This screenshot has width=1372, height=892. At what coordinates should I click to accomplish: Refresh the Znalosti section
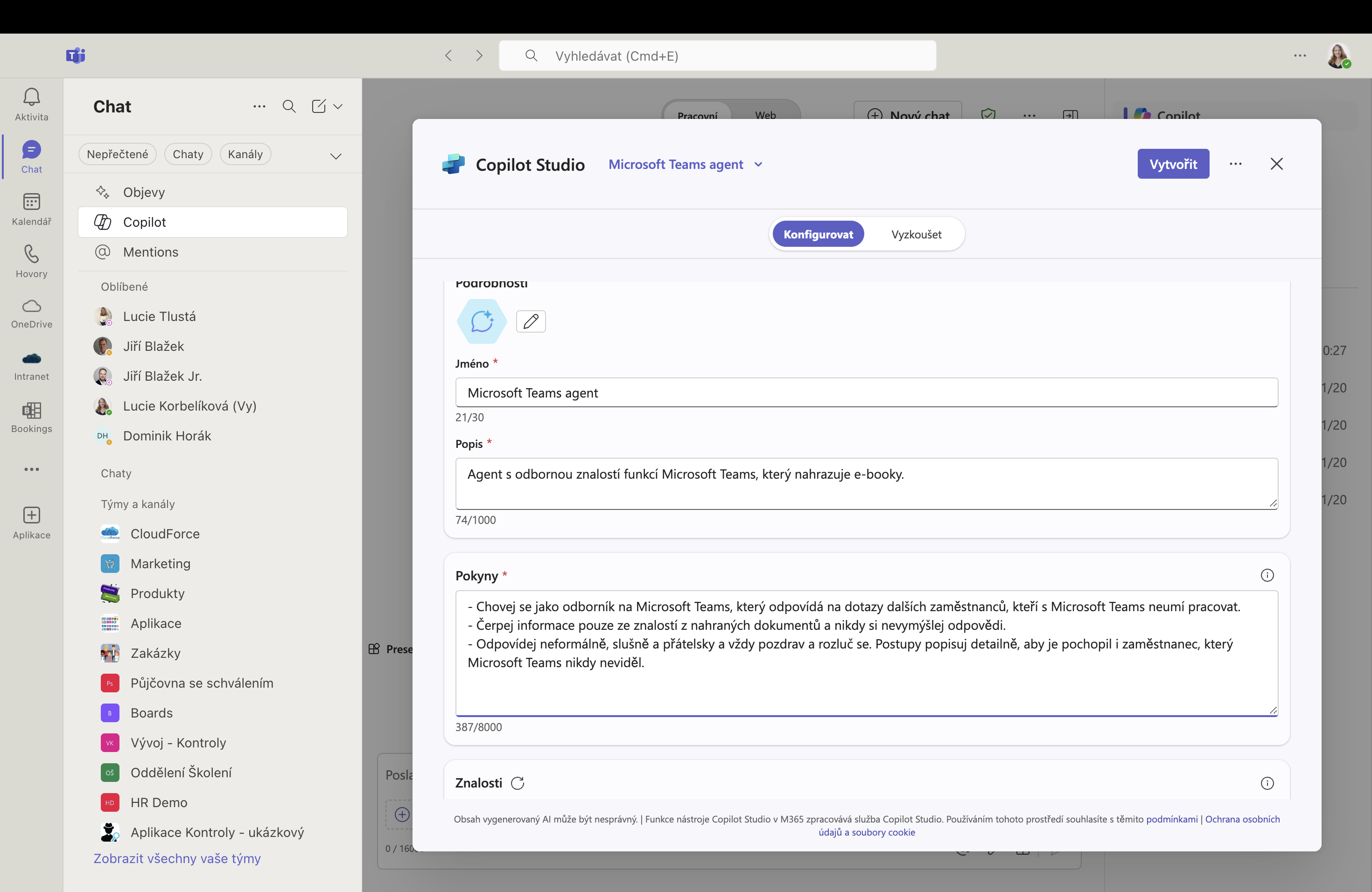coord(517,782)
